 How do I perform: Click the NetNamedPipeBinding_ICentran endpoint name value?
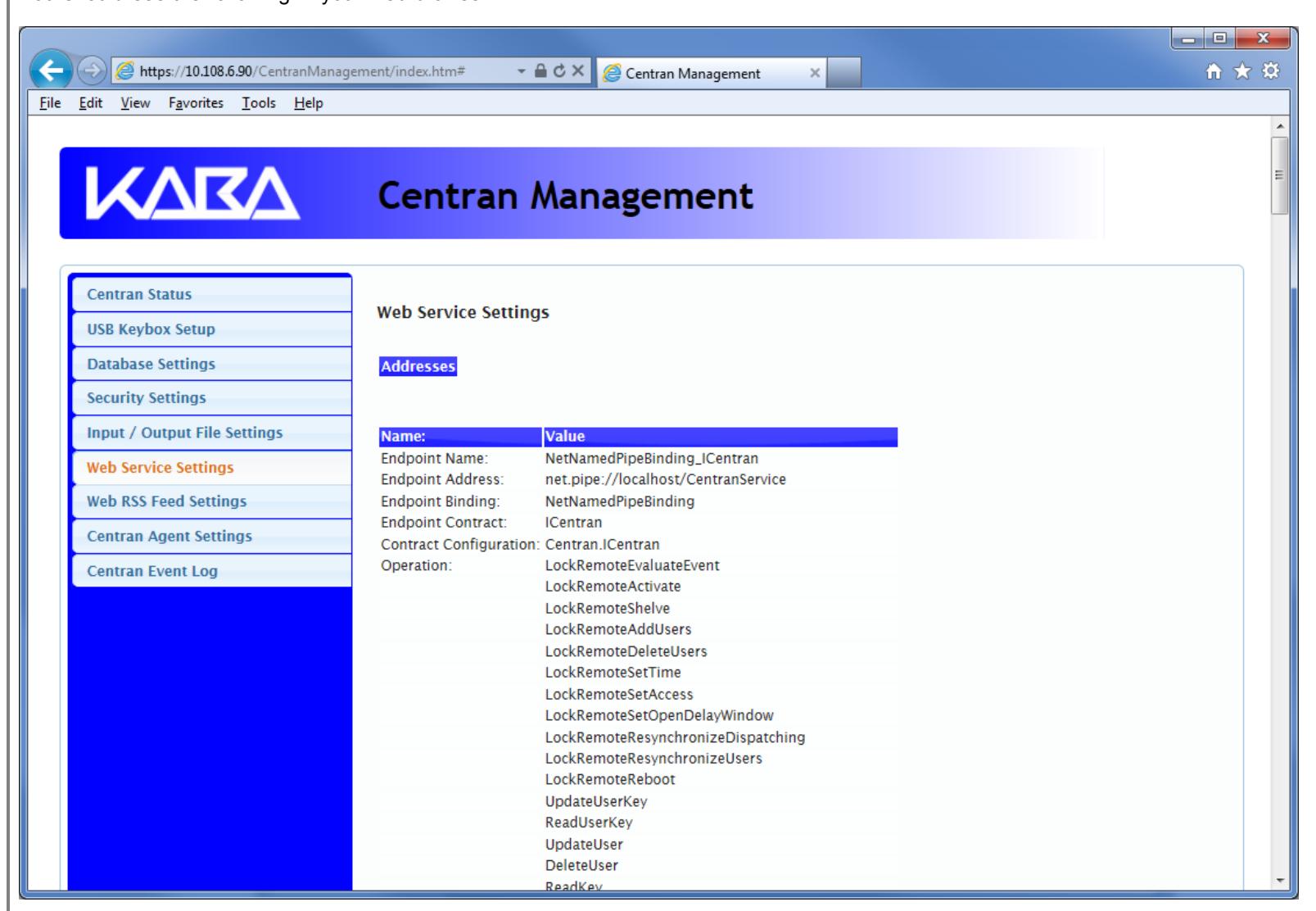click(x=652, y=459)
